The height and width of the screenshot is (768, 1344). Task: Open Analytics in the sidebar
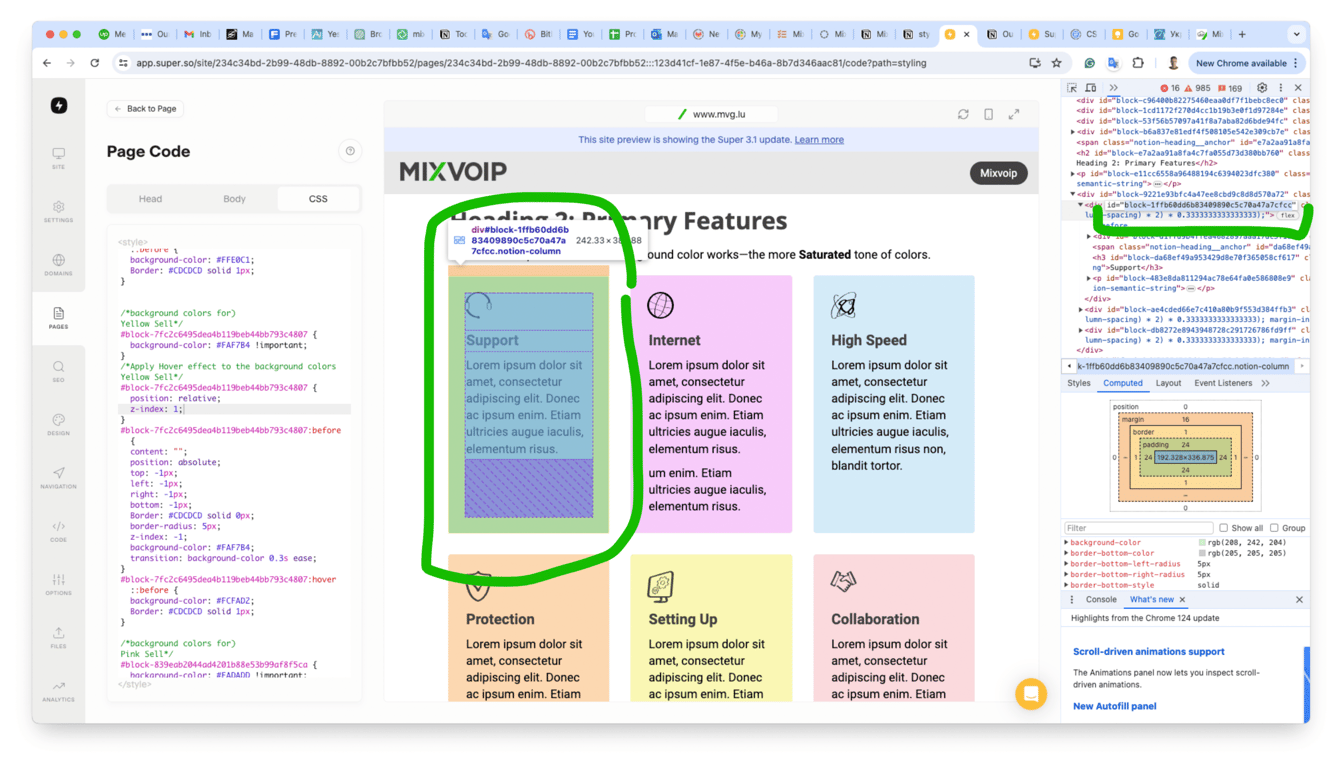(x=59, y=691)
